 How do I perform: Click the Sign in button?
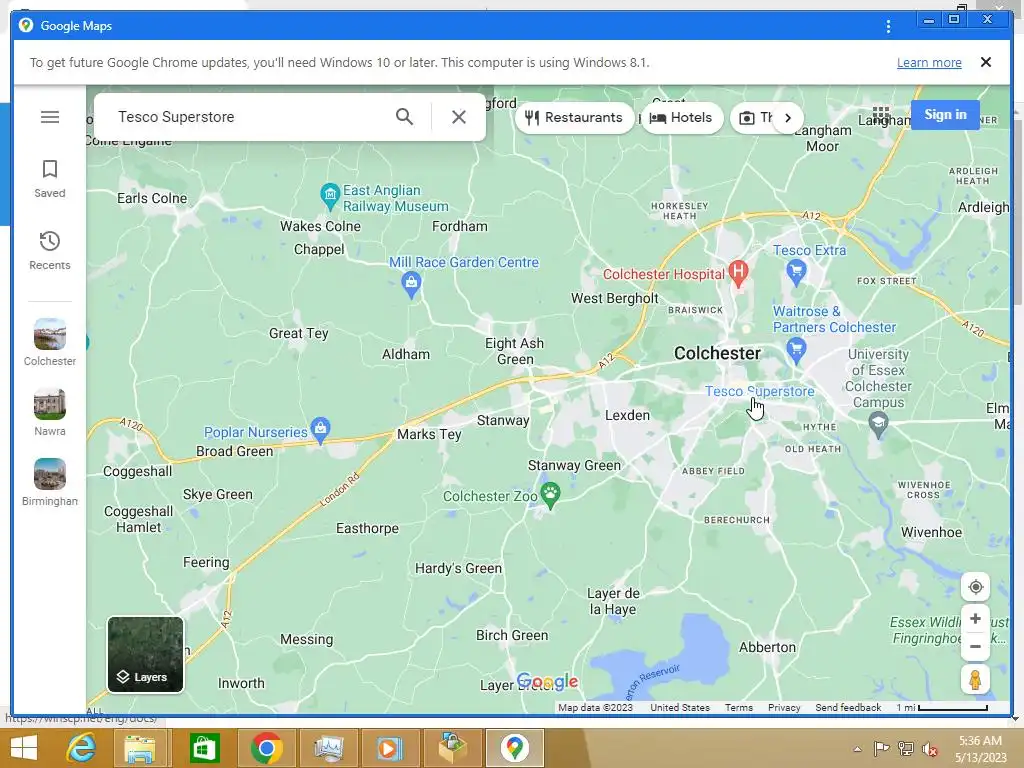click(945, 115)
